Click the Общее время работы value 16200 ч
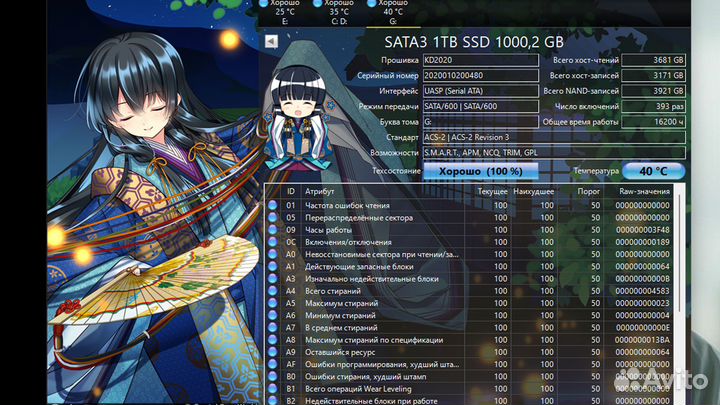Screen dimensions: 720x405 (x=653, y=122)
